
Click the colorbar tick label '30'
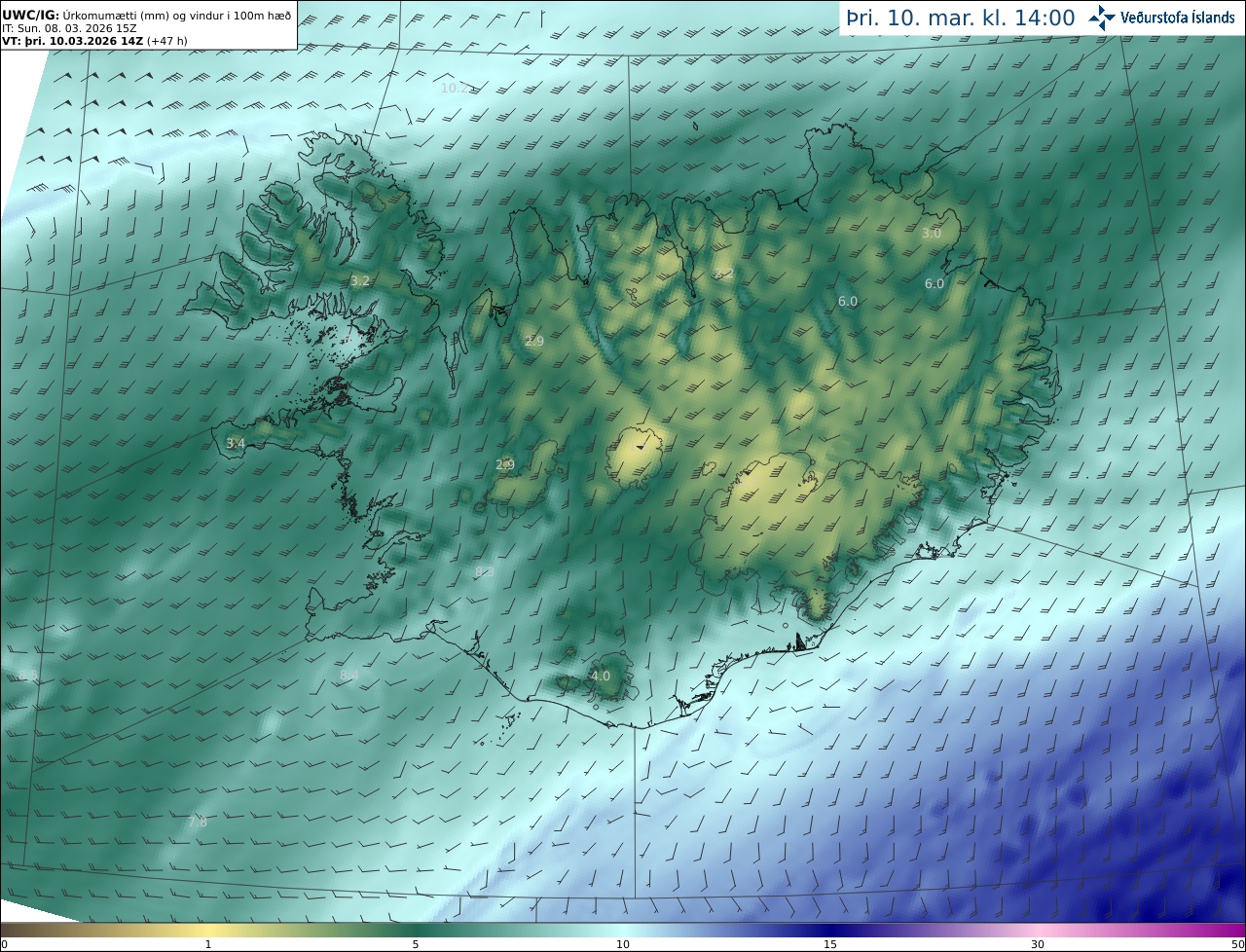click(1038, 944)
